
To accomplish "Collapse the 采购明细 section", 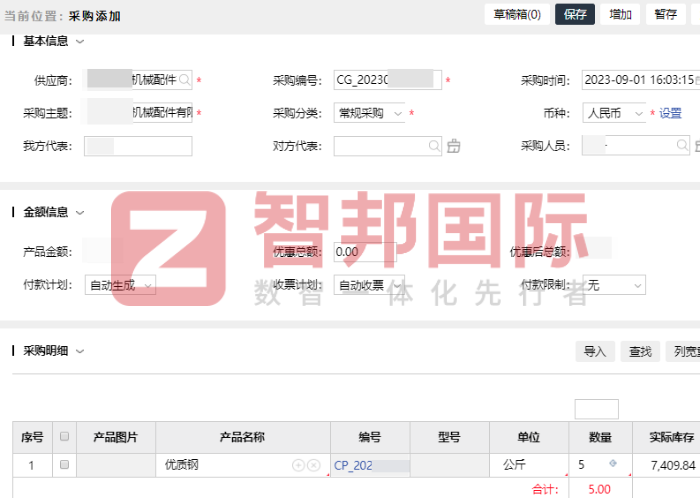I will pos(80,351).
